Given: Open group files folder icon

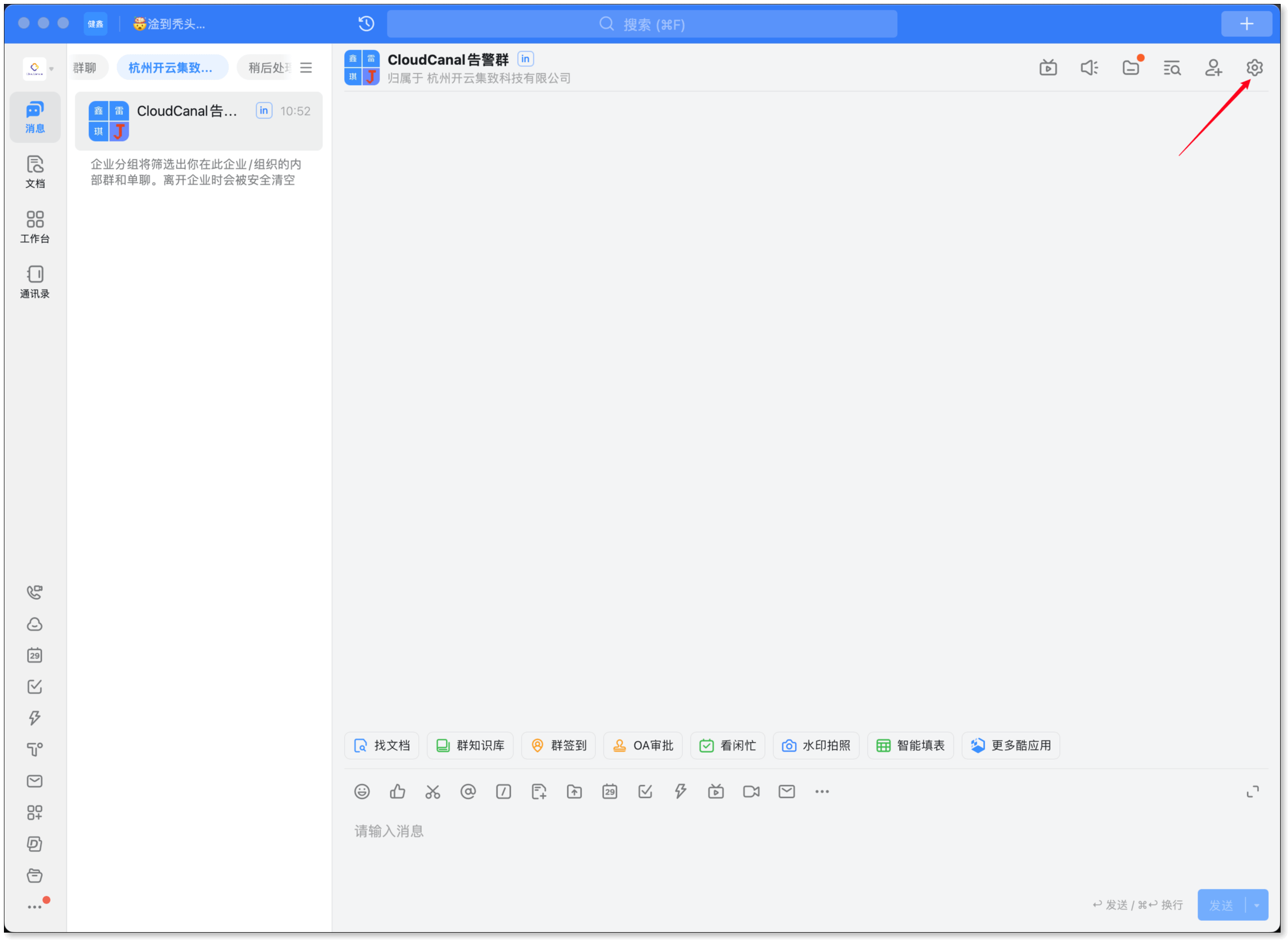Looking at the screenshot, I should point(1130,68).
